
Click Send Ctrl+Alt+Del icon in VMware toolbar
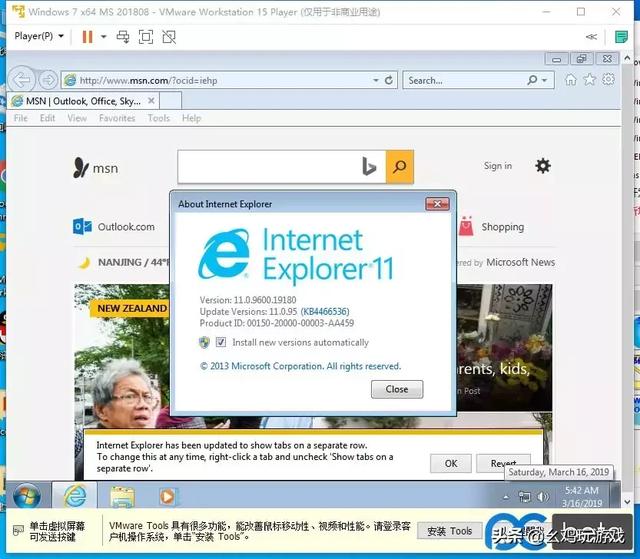pos(123,37)
